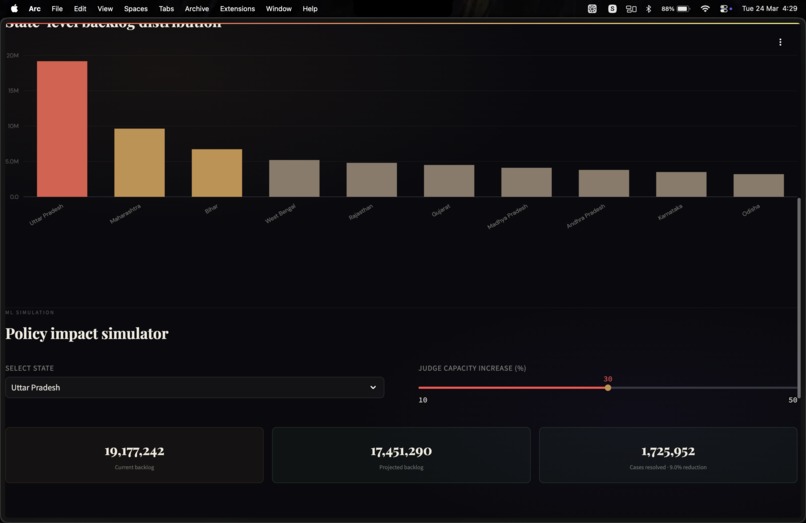This screenshot has height=523, width=806.
Task: Click the Maharashtra bar in chart
Action: point(139,163)
